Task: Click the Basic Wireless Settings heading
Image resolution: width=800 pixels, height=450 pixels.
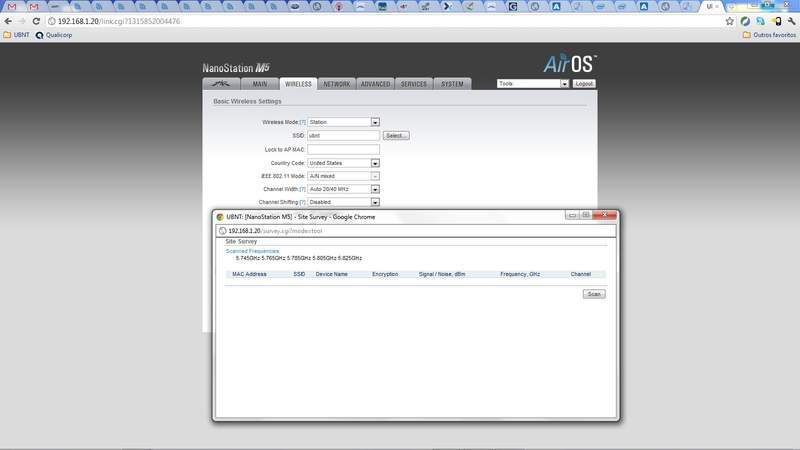Action: pos(247,102)
